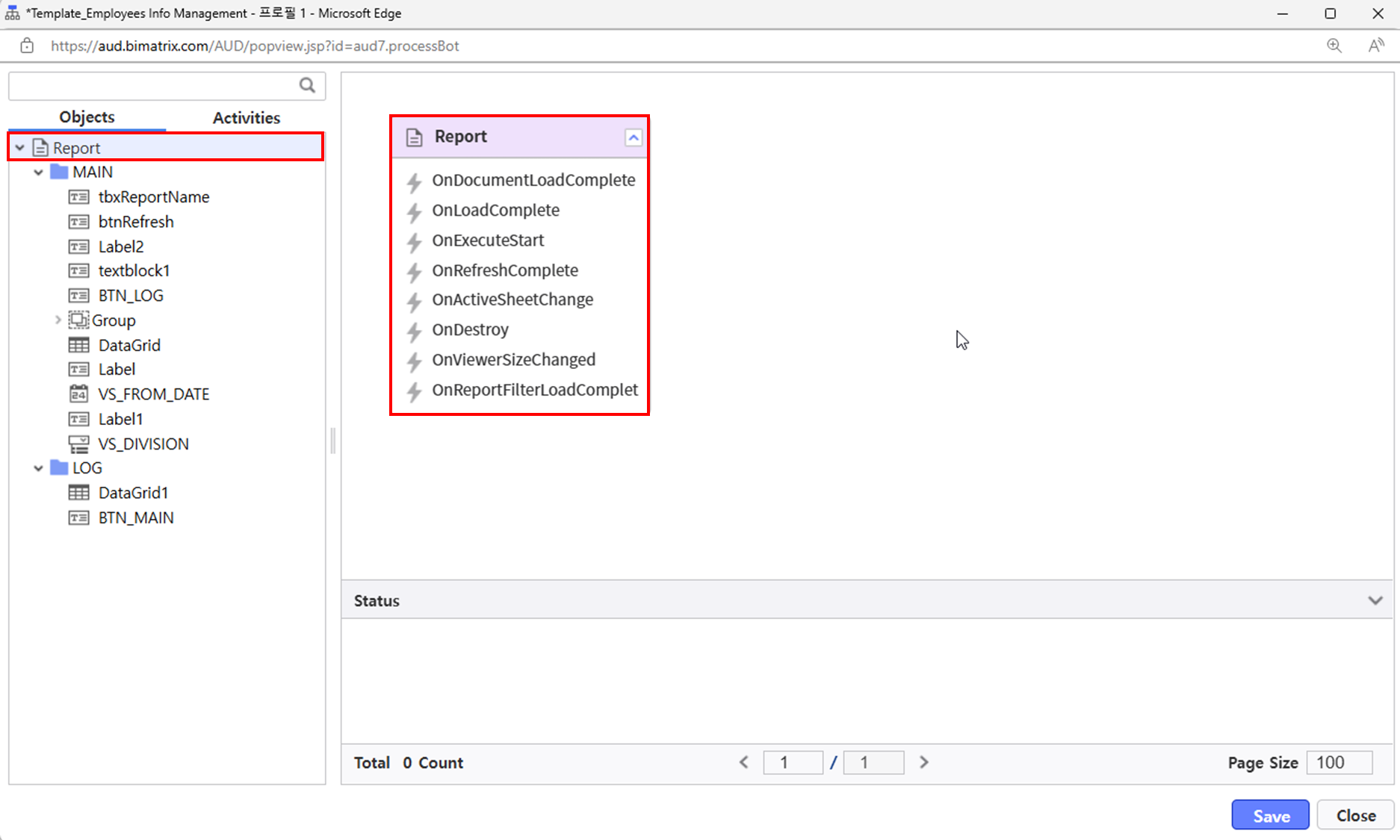Go to the previous status page

coord(744,762)
